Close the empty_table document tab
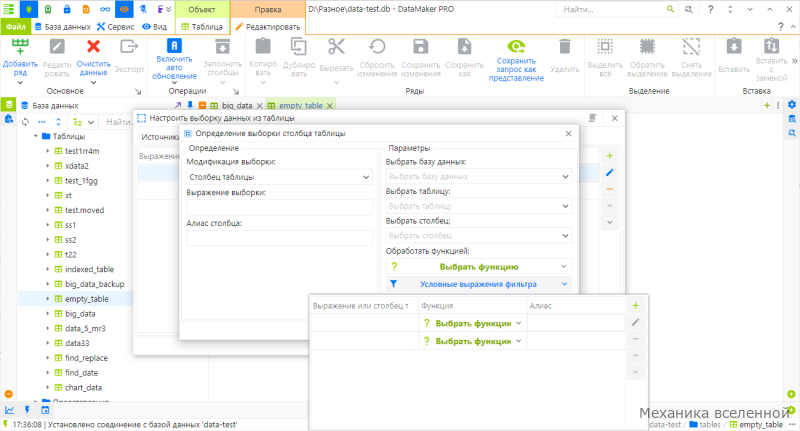The image size is (800, 431). click(330, 106)
